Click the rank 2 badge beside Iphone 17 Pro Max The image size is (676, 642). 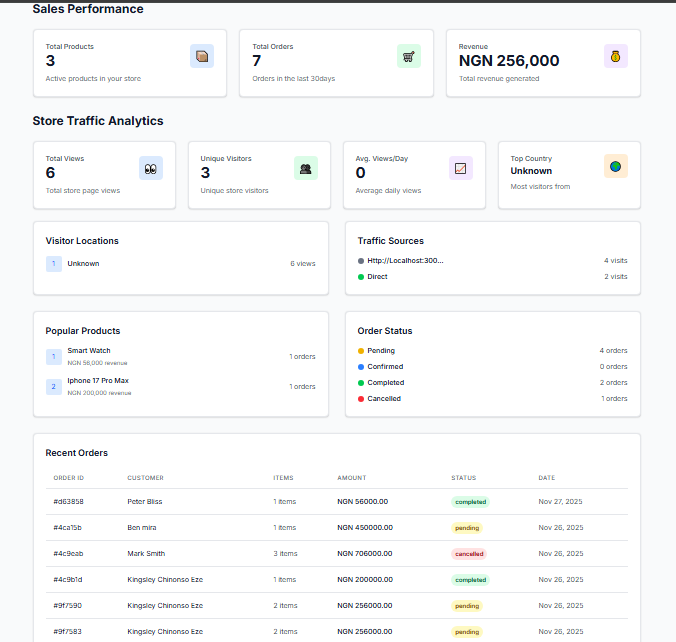click(x=54, y=387)
